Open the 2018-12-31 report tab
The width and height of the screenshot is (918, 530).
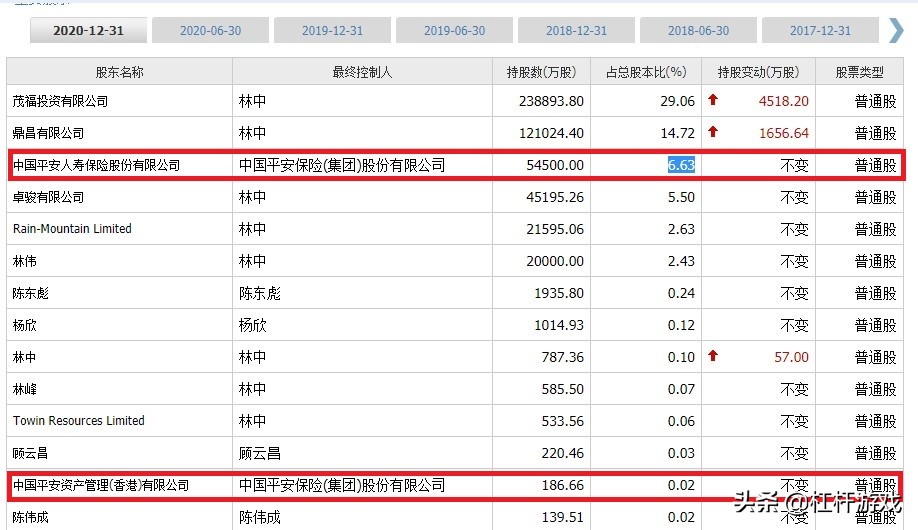(576, 30)
